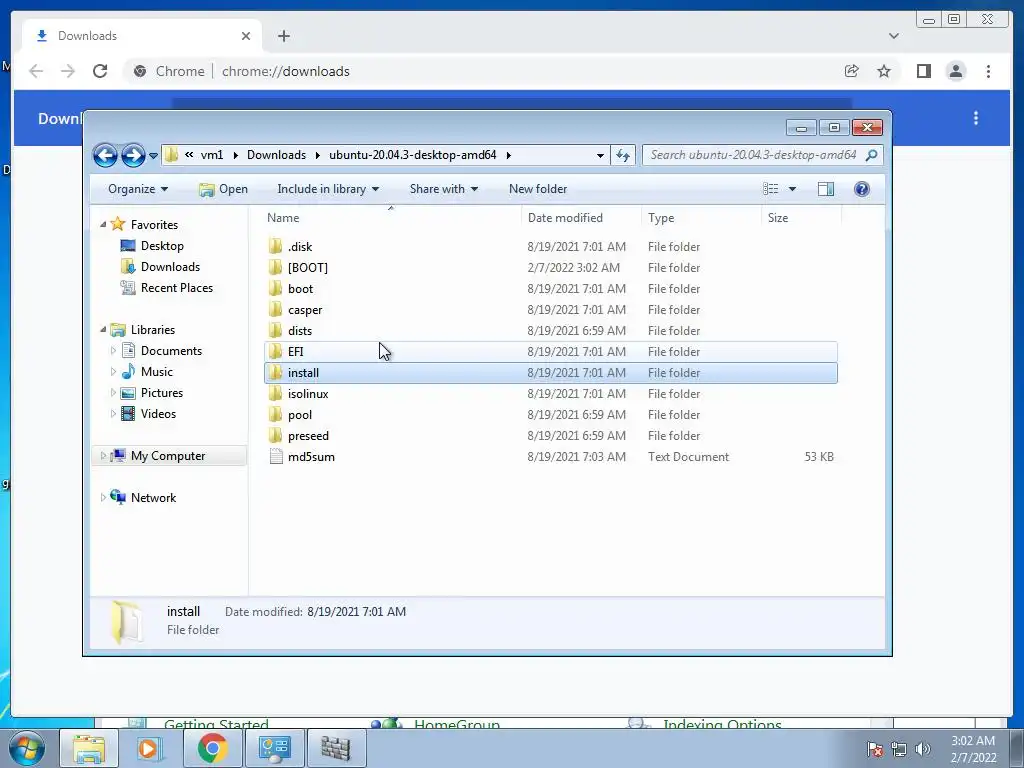This screenshot has width=1024, height=768.
Task: Open Chrome profile button
Action: pyautogui.click(x=955, y=71)
